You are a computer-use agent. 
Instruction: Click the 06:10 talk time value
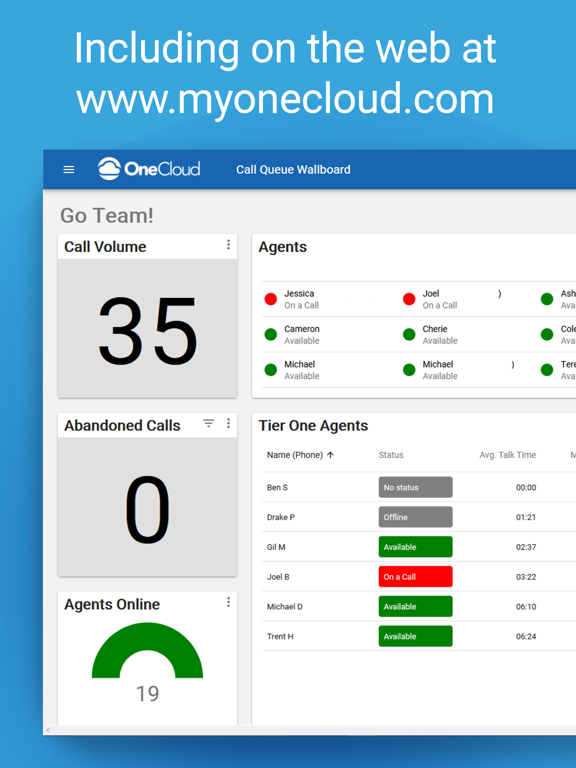pyautogui.click(x=526, y=606)
